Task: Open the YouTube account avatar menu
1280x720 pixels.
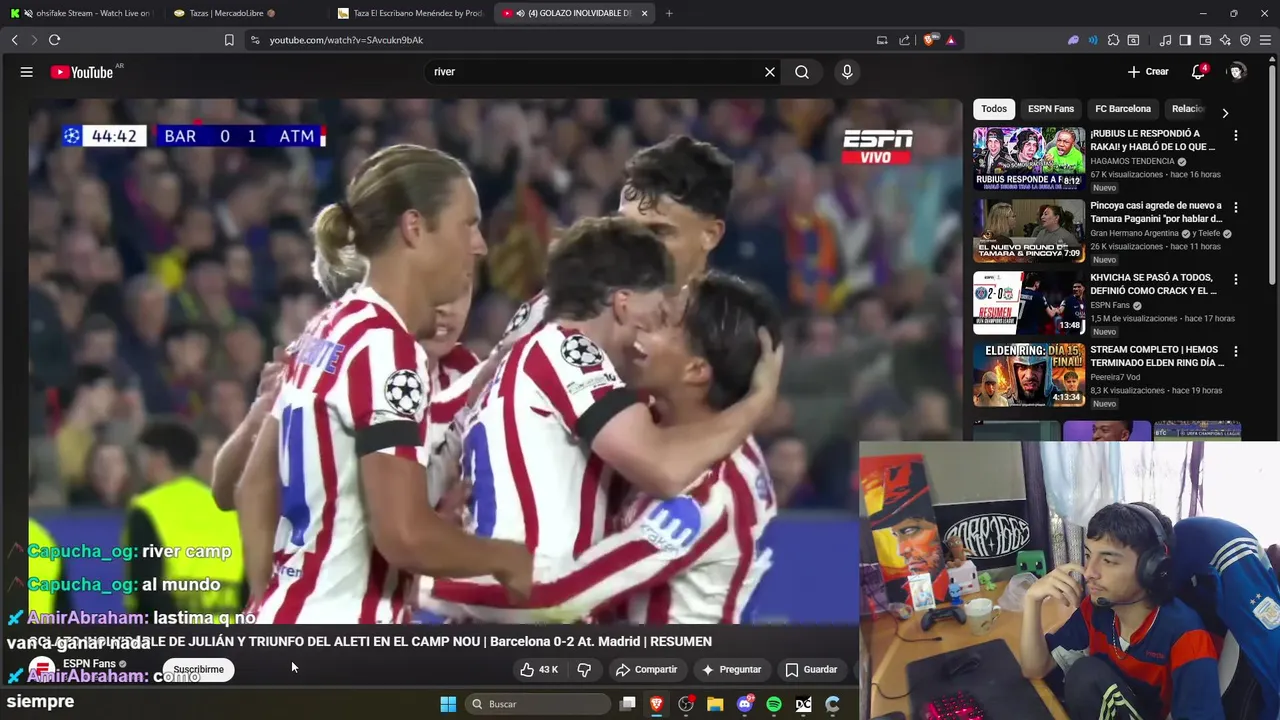Action: coord(1237,72)
